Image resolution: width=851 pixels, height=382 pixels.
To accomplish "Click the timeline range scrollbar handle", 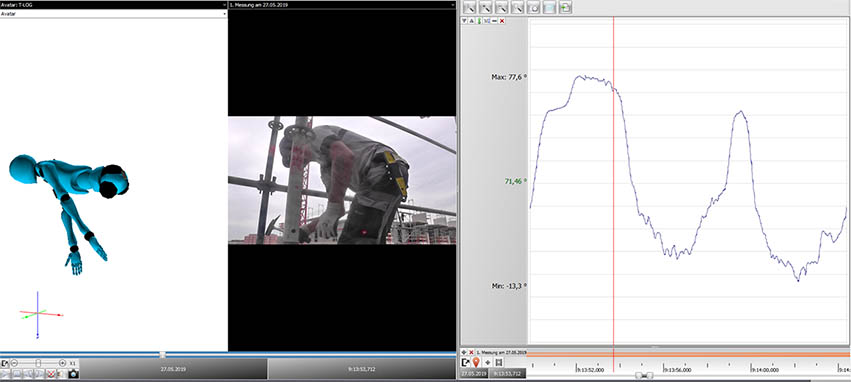I will coord(644,375).
